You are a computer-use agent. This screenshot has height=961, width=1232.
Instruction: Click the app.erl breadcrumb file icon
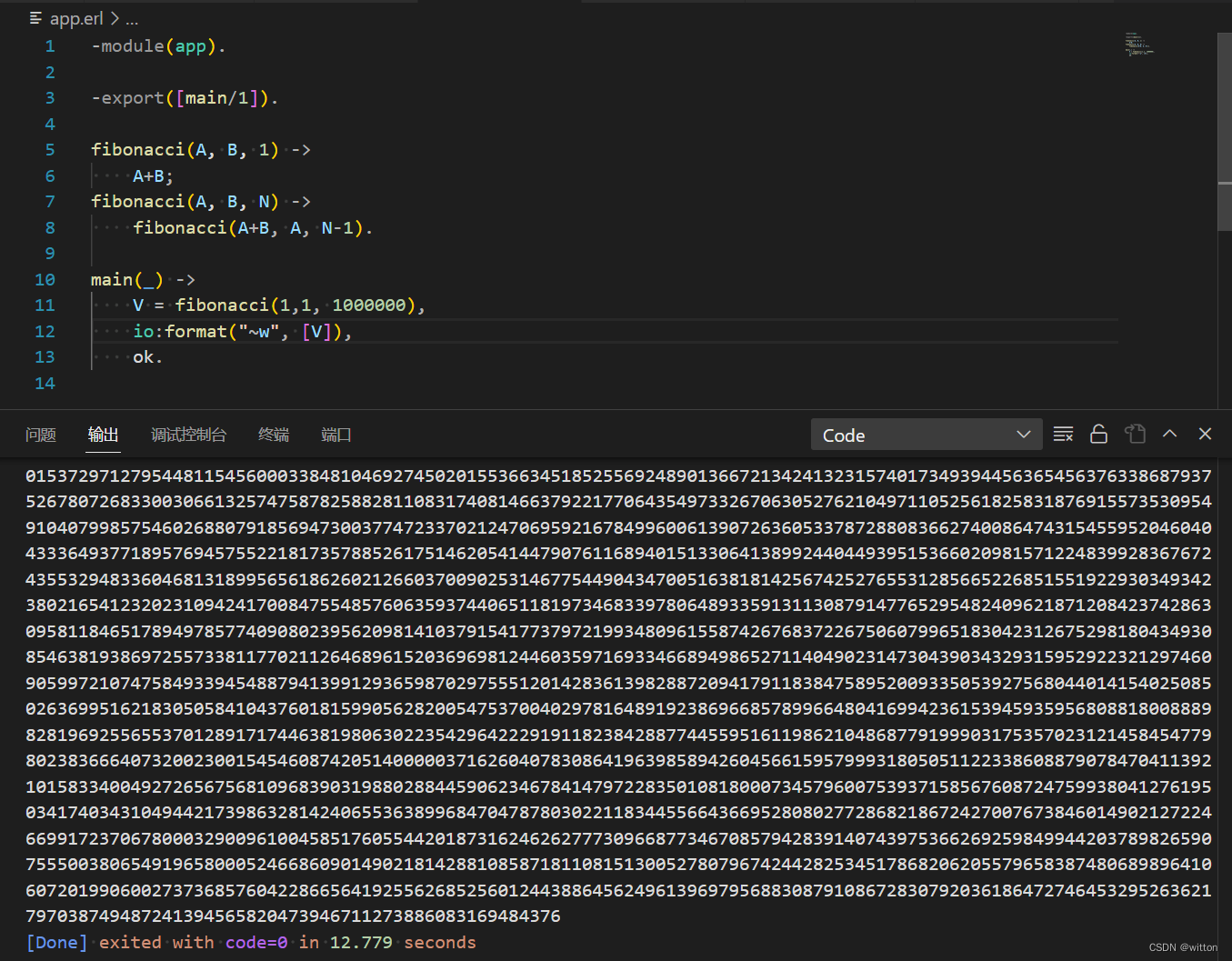(x=35, y=19)
